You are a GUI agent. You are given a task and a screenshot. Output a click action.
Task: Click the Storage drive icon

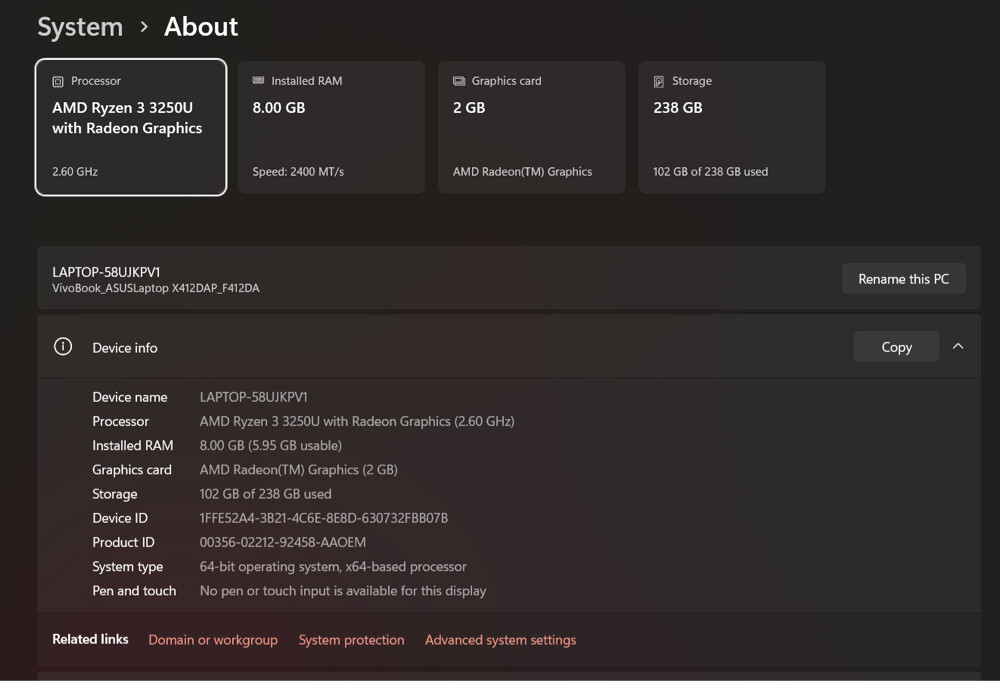tap(659, 82)
